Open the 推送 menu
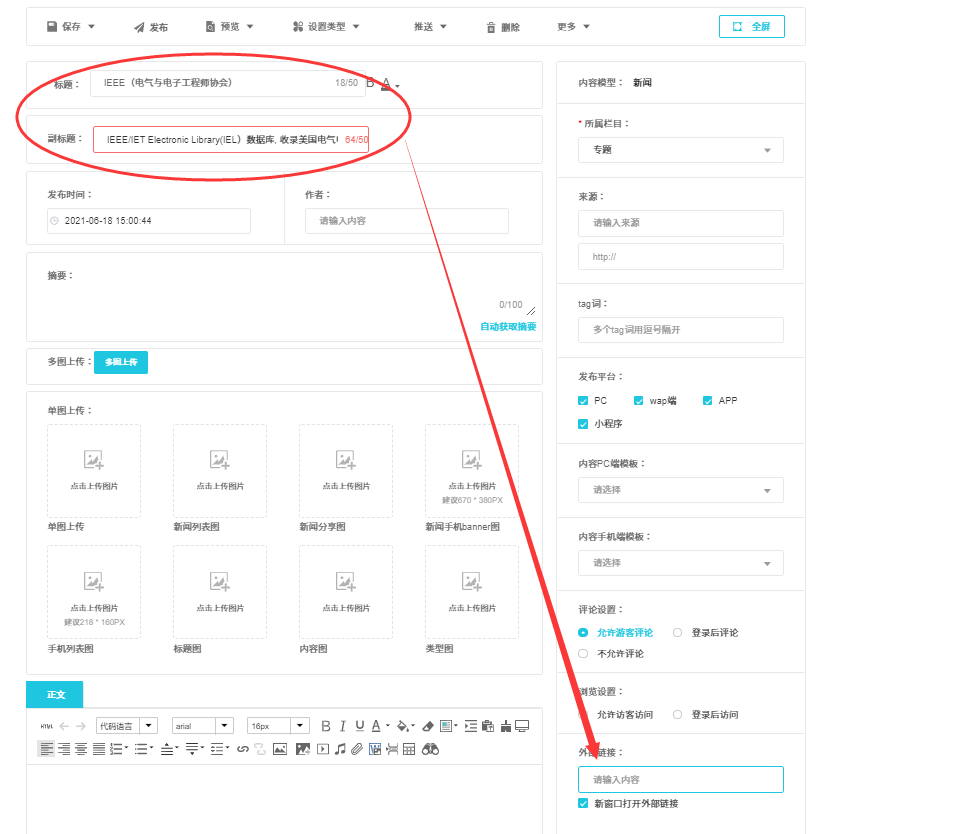This screenshot has height=834, width=967. tap(430, 27)
